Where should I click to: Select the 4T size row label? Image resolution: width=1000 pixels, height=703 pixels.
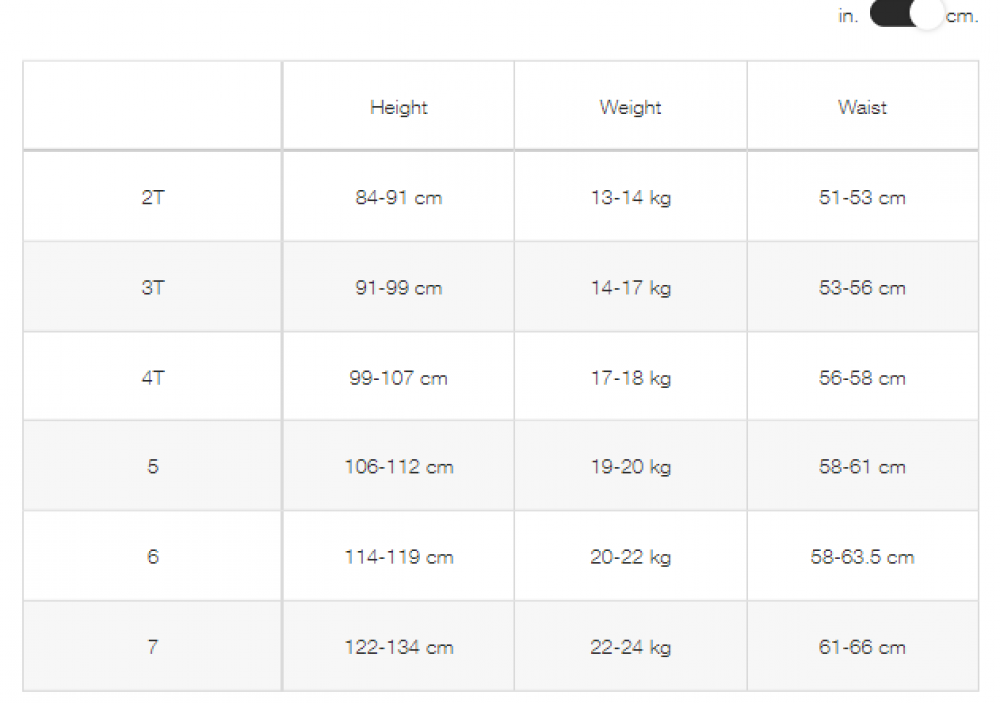(152, 377)
